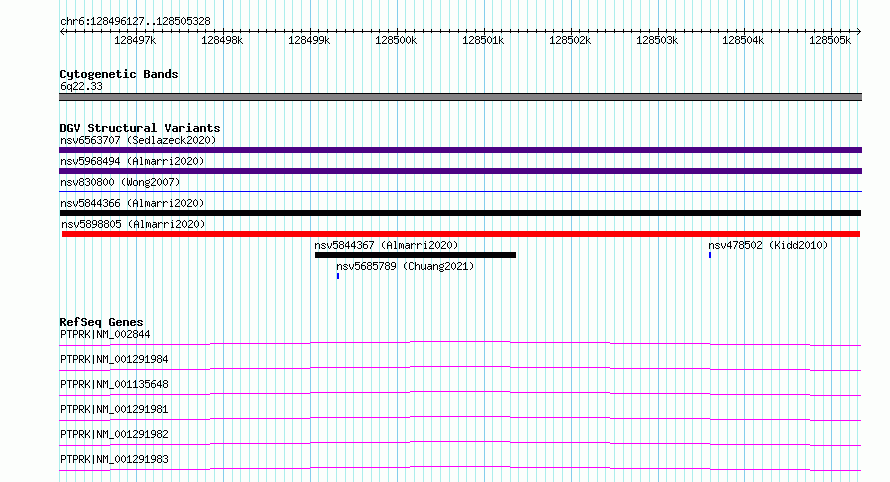This screenshot has height=482, width=890.
Task: Click the chr6:128496127..128505328 coordinate label
Action: click(x=135, y=21)
